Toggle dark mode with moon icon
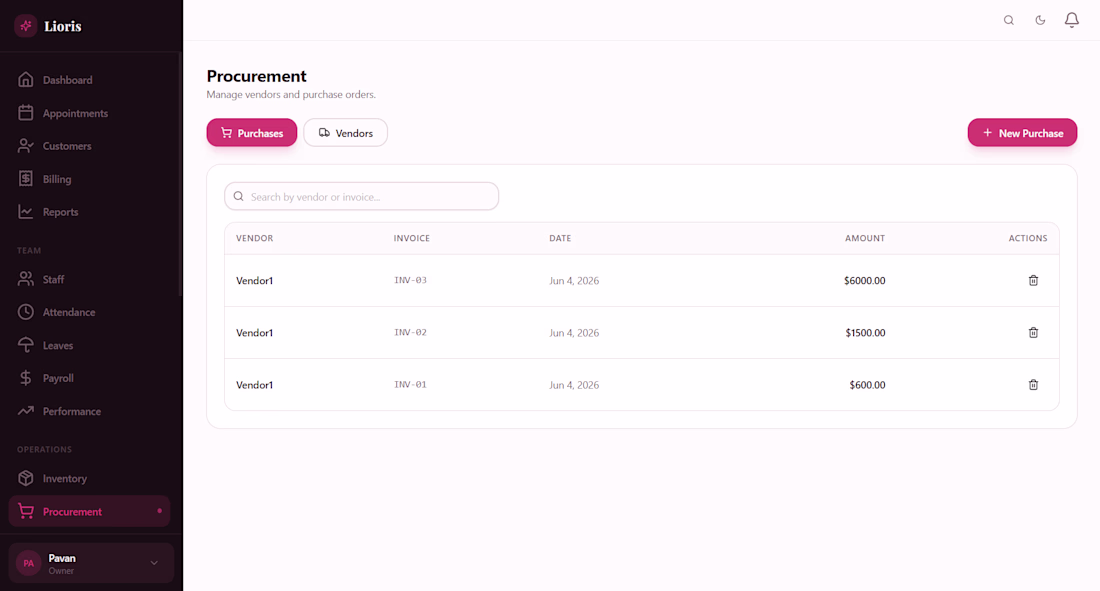Viewport: 1100px width, 591px height. 1040,20
